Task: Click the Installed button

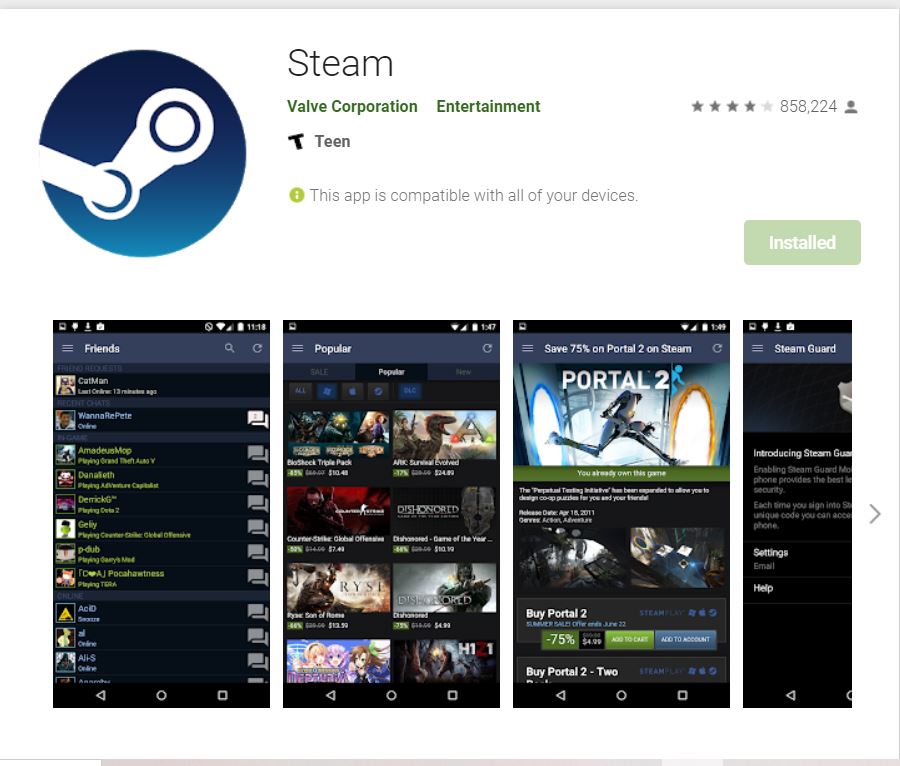Action: [802, 243]
